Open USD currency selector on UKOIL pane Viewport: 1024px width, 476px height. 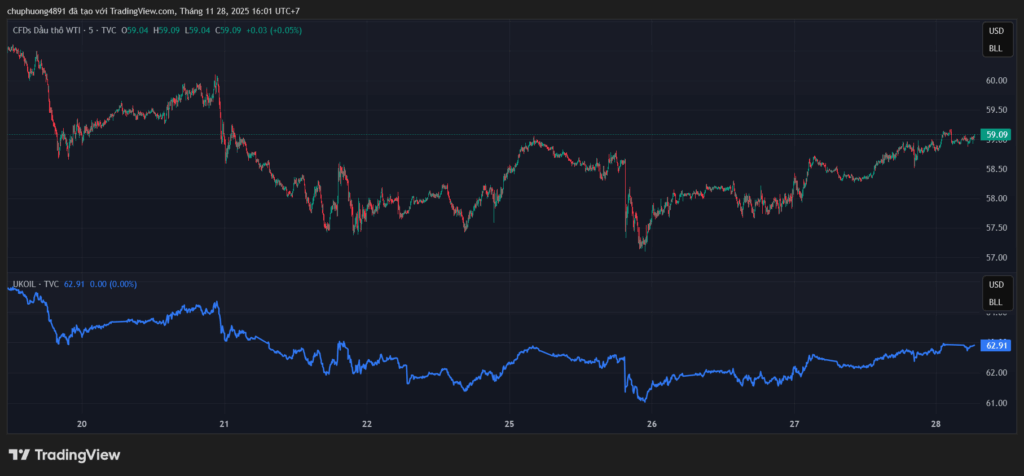click(995, 286)
